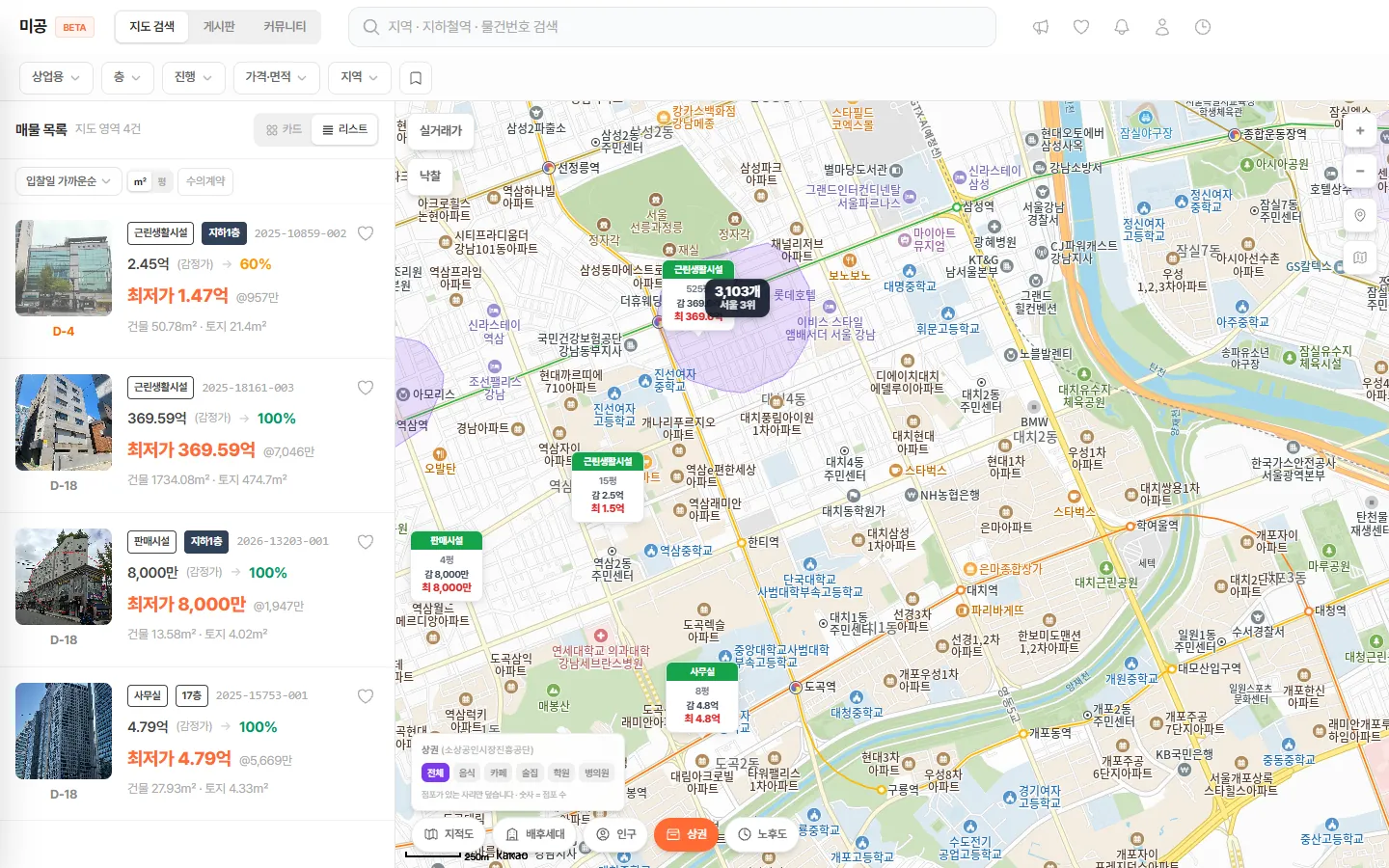Click the search magnifier icon
The width and height of the screenshot is (1389, 868).
click(x=370, y=27)
